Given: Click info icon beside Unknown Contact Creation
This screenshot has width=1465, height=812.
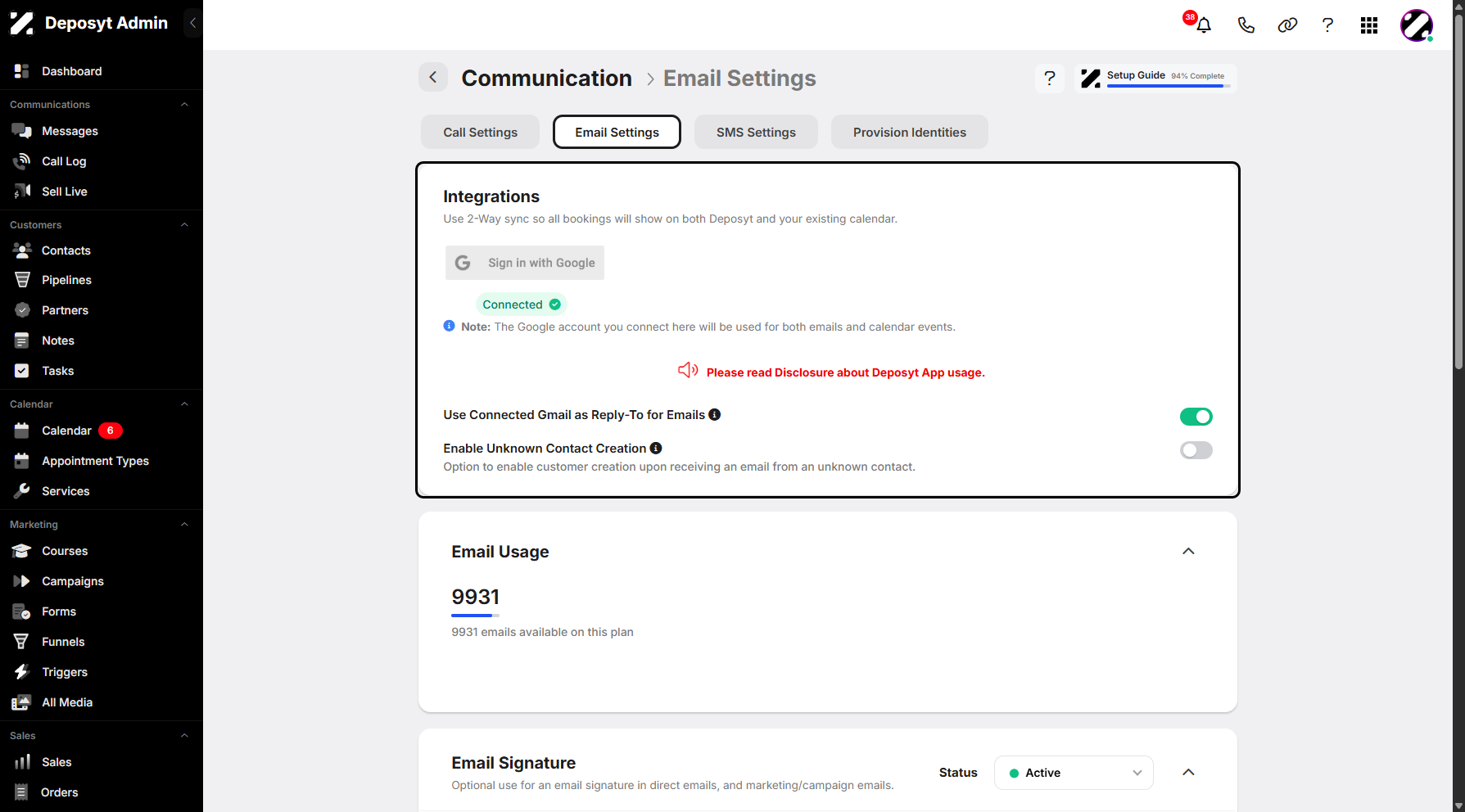Looking at the screenshot, I should point(656,449).
